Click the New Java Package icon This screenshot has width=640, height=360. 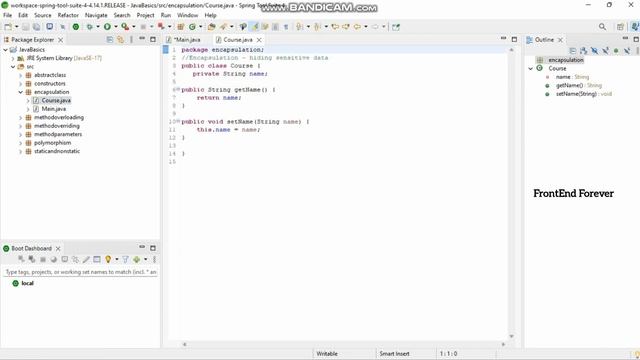pyautogui.click(x=180, y=27)
